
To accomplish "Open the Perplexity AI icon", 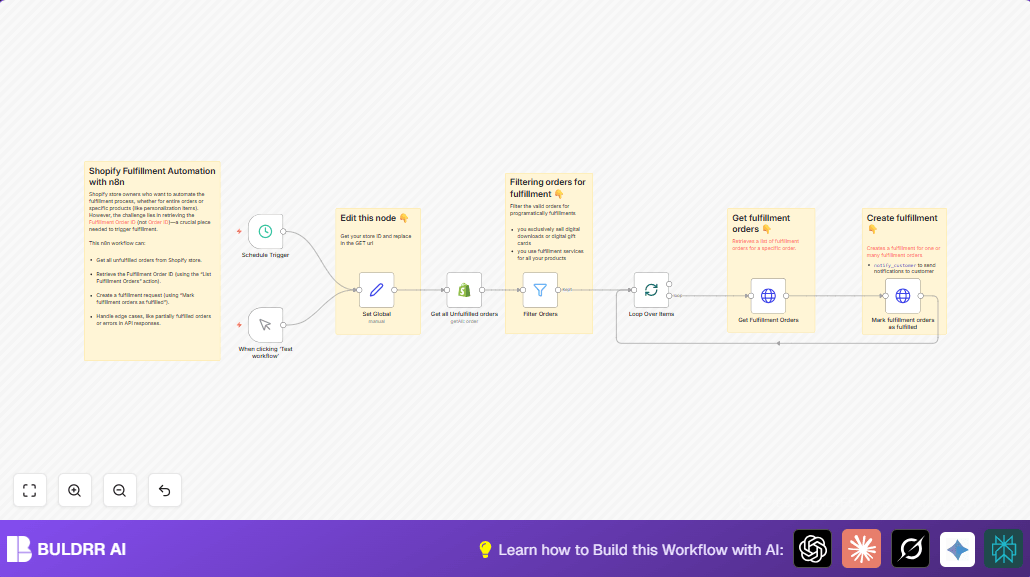I will click(1003, 549).
